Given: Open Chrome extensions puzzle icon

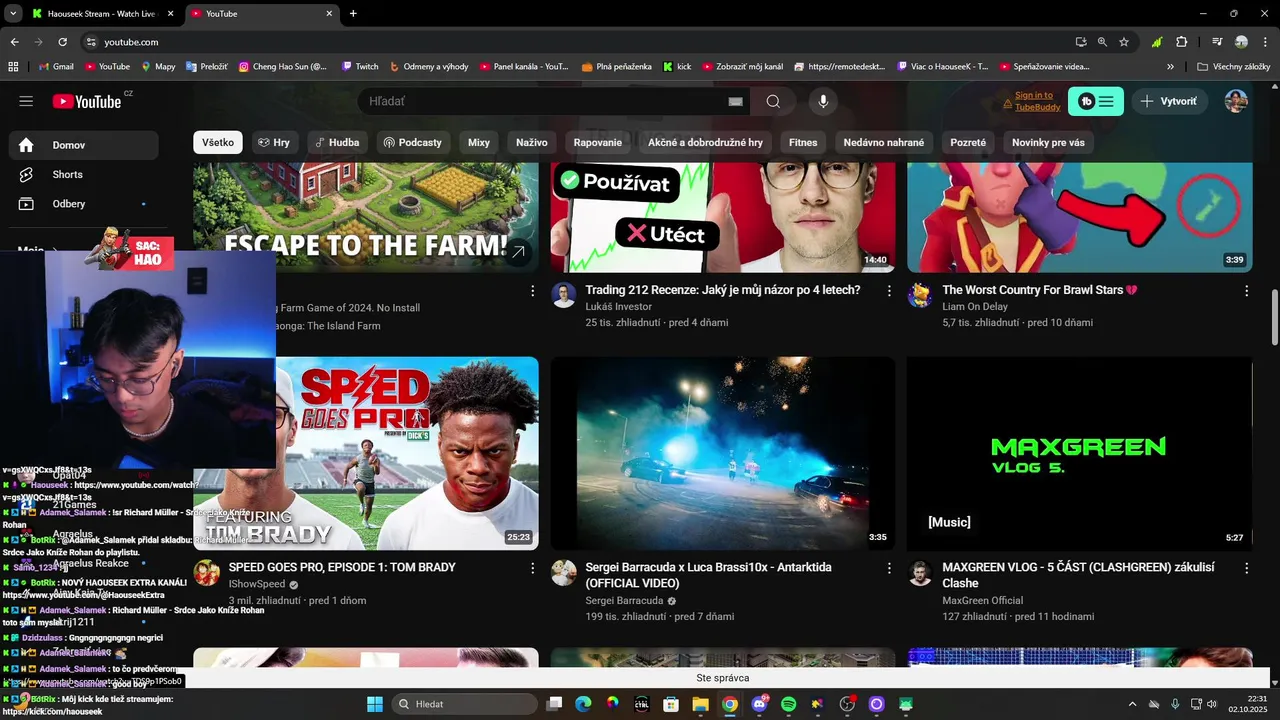Looking at the screenshot, I should [1182, 42].
